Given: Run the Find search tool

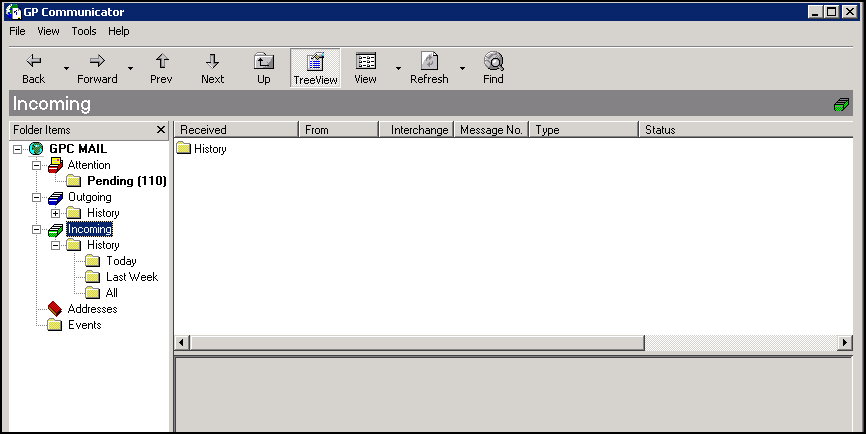Looking at the screenshot, I should (x=493, y=62).
